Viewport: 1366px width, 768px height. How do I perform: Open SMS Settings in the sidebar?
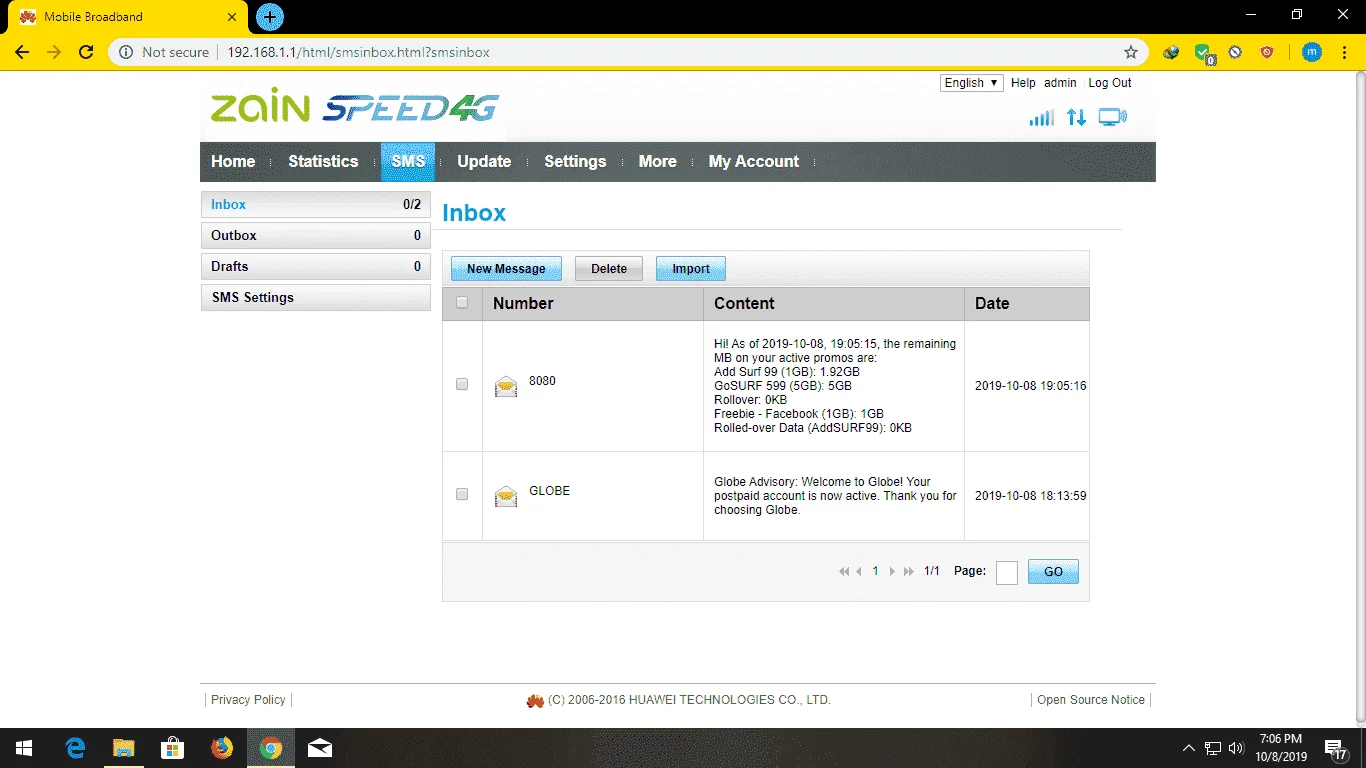pos(316,297)
